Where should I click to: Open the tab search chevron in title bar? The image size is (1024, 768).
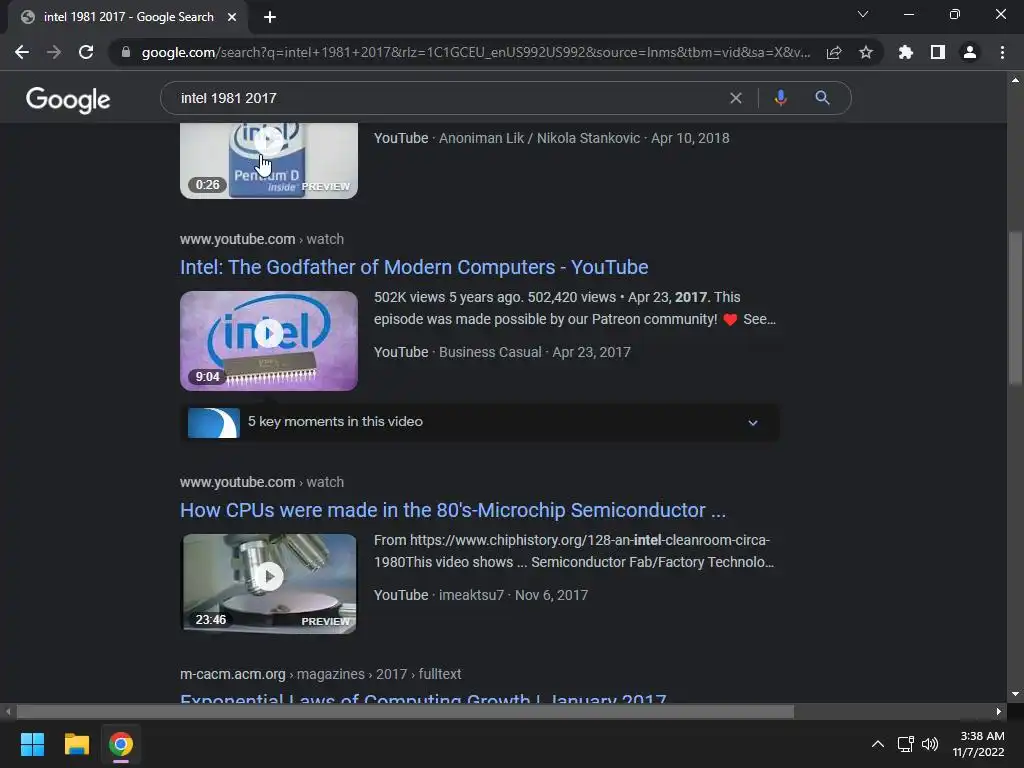[863, 14]
